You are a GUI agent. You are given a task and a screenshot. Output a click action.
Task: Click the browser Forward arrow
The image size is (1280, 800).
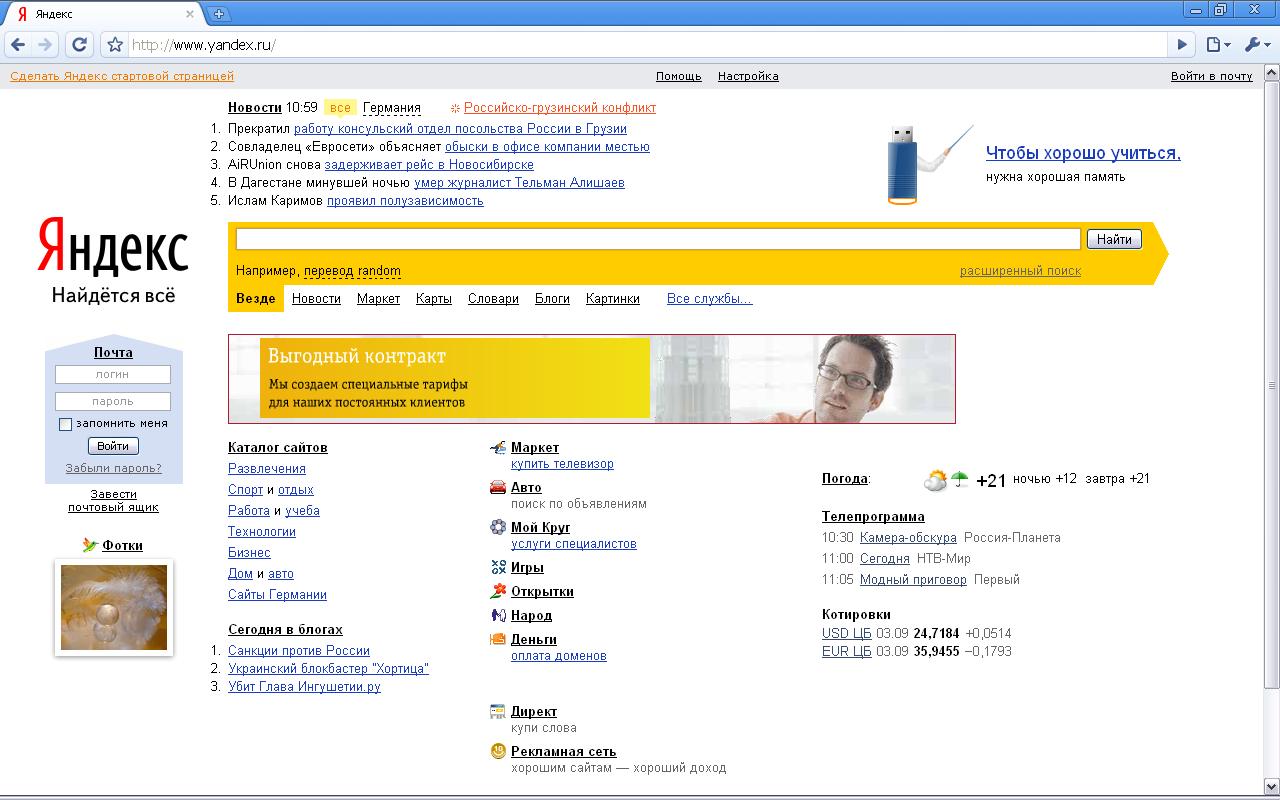tap(45, 45)
